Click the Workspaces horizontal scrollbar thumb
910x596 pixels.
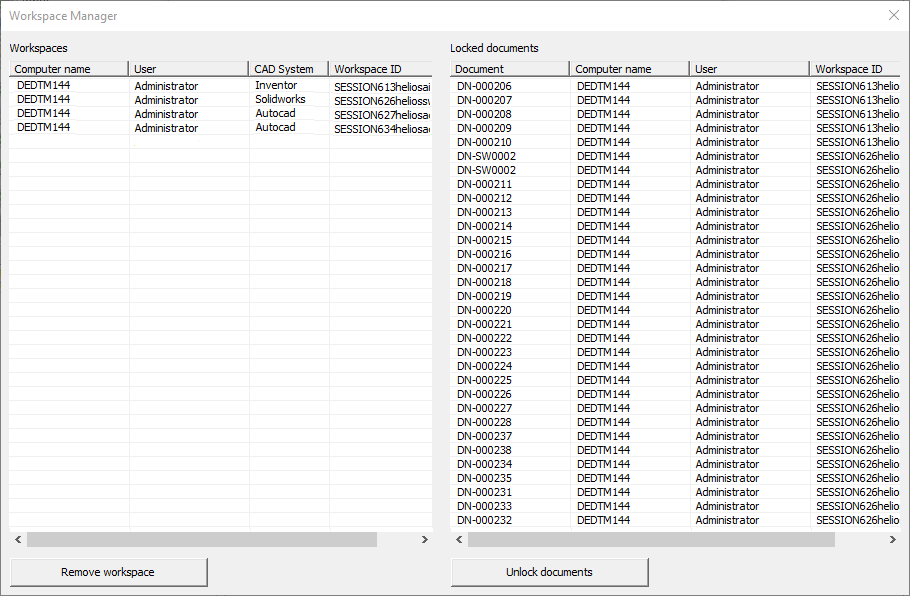[202, 540]
